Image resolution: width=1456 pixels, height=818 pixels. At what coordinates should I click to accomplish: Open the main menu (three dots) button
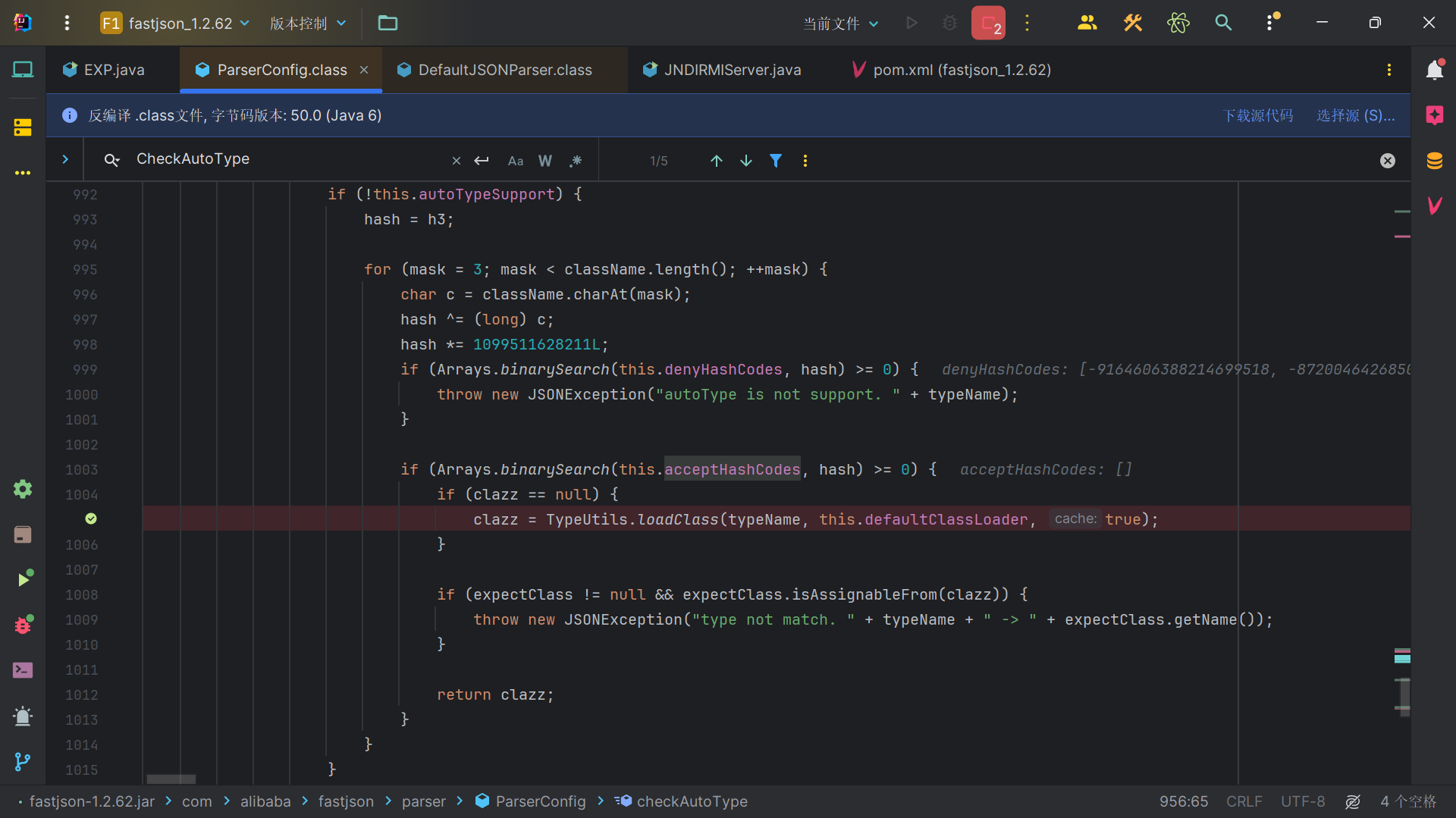pyautogui.click(x=67, y=23)
